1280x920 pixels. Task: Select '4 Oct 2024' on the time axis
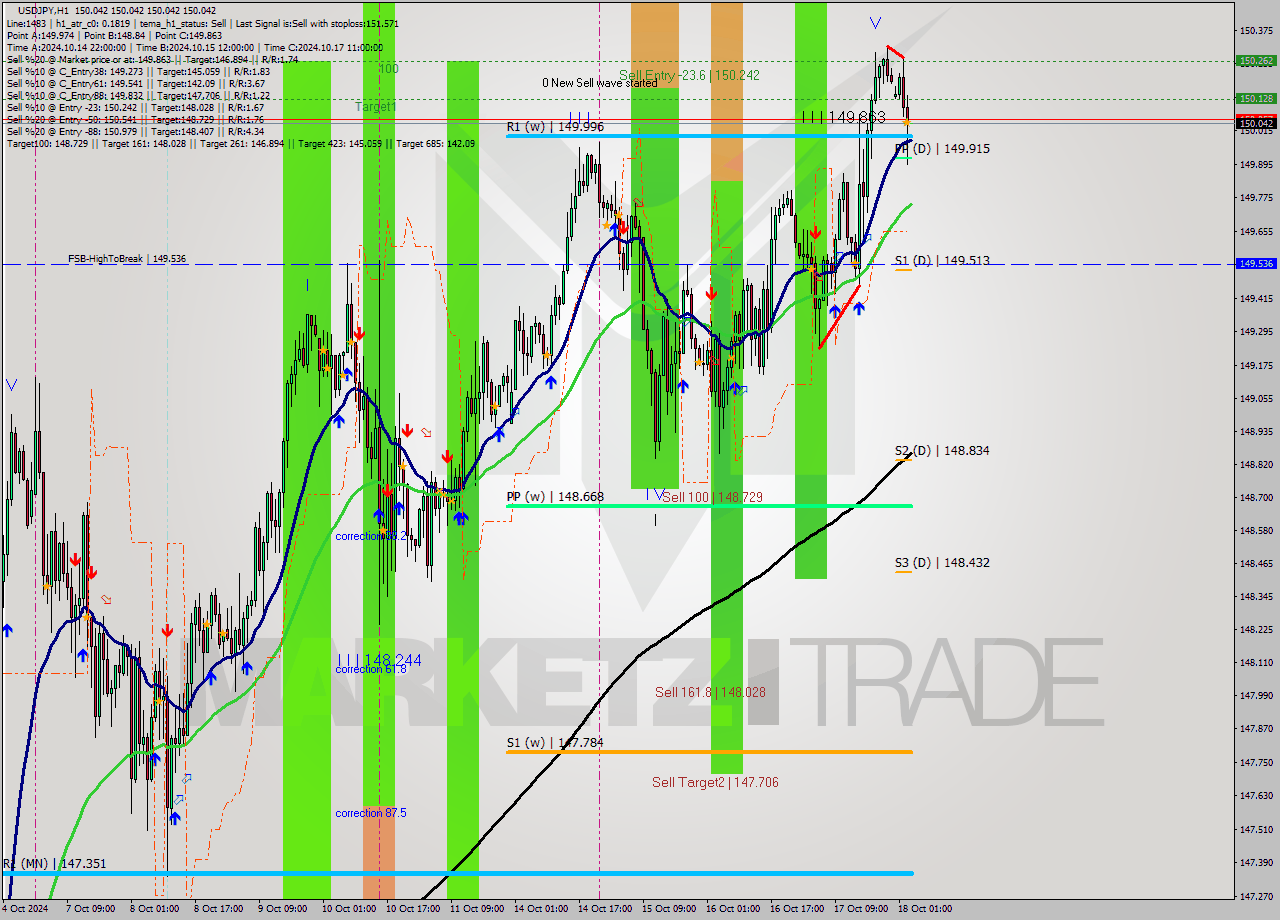(x=25, y=909)
